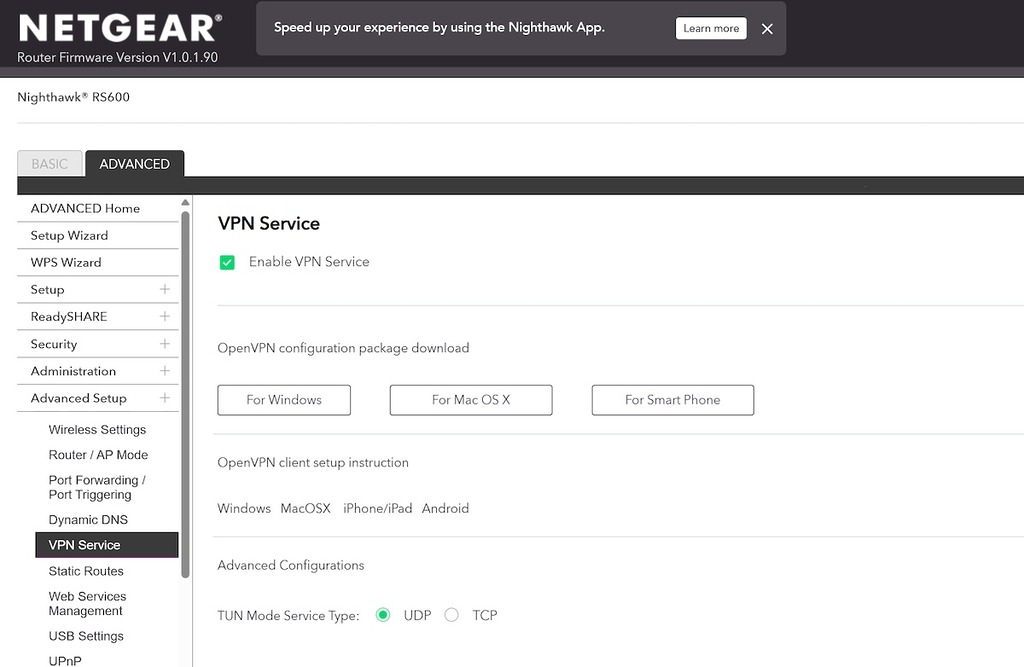1024x667 pixels.
Task: Open the Dynamic DNS page
Action: (x=88, y=520)
